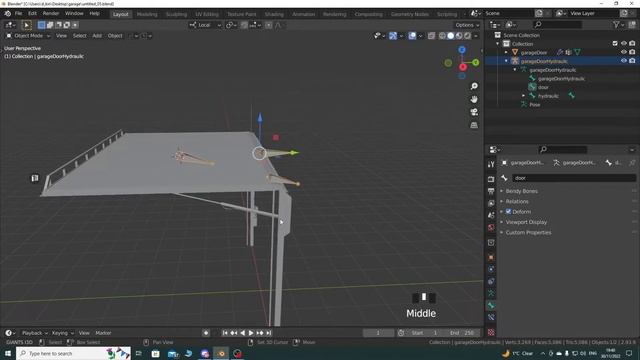Toggle Collection exclude-from-view-layer checkbox
640x360 pixels.
click(615, 43)
